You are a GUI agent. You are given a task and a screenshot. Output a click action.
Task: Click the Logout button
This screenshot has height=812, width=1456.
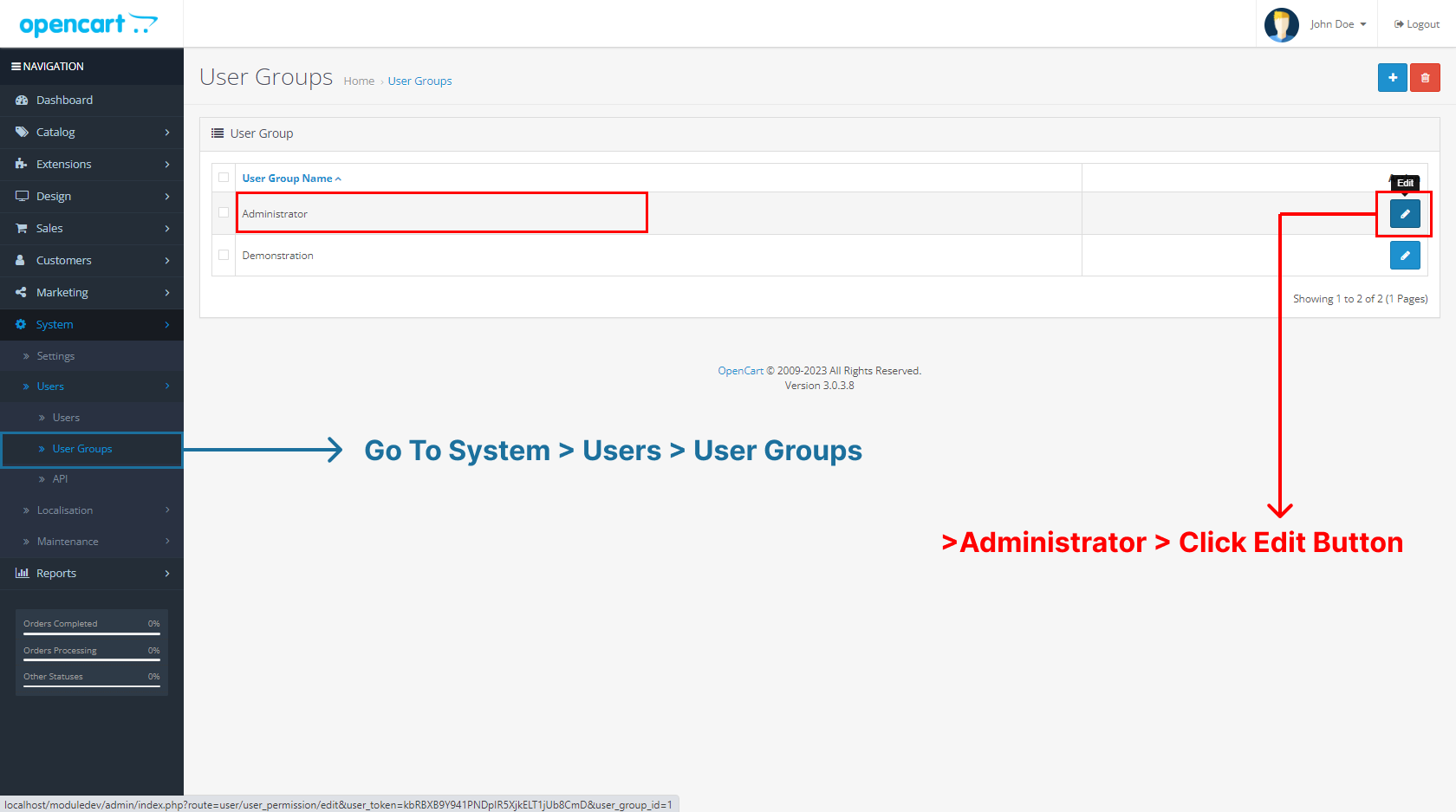tap(1416, 23)
